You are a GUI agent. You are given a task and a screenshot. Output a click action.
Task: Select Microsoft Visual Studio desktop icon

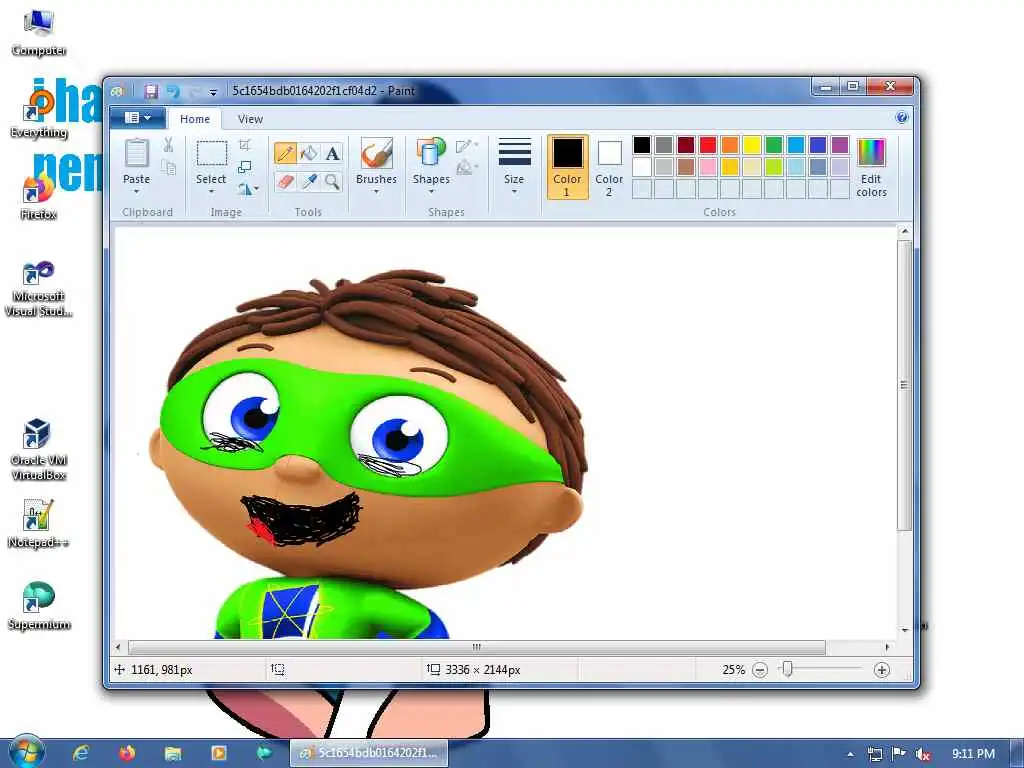[38, 289]
